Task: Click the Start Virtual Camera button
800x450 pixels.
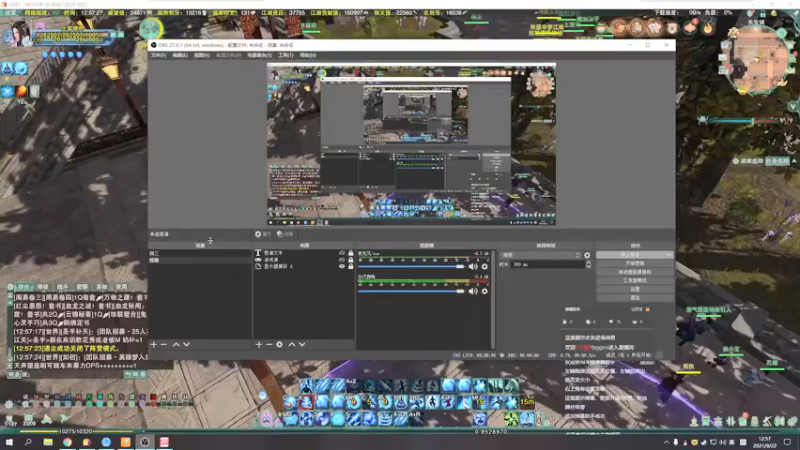Action: point(635,272)
